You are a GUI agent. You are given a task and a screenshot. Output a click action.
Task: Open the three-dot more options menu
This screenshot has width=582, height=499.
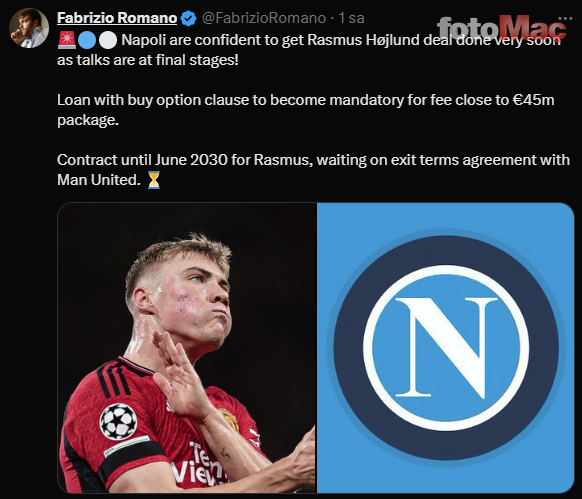565,18
